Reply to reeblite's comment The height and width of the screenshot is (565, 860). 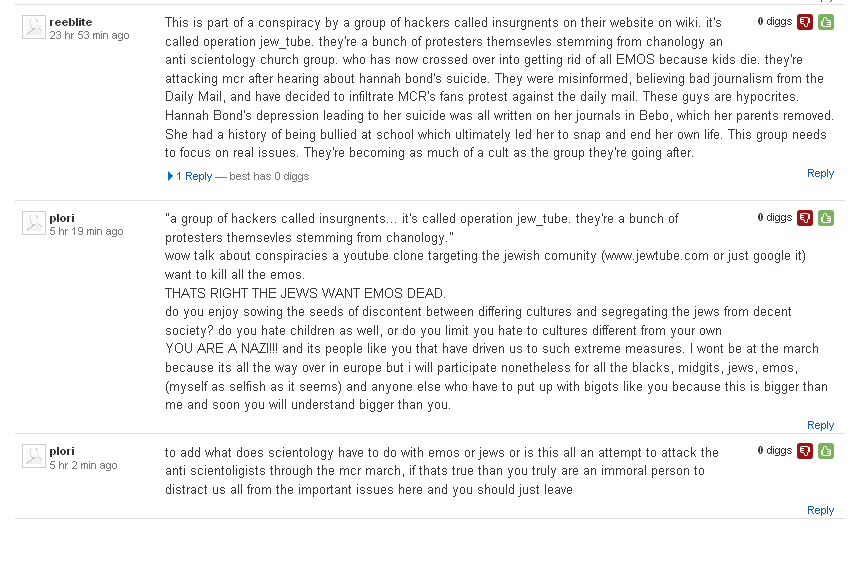pyautogui.click(x=820, y=173)
